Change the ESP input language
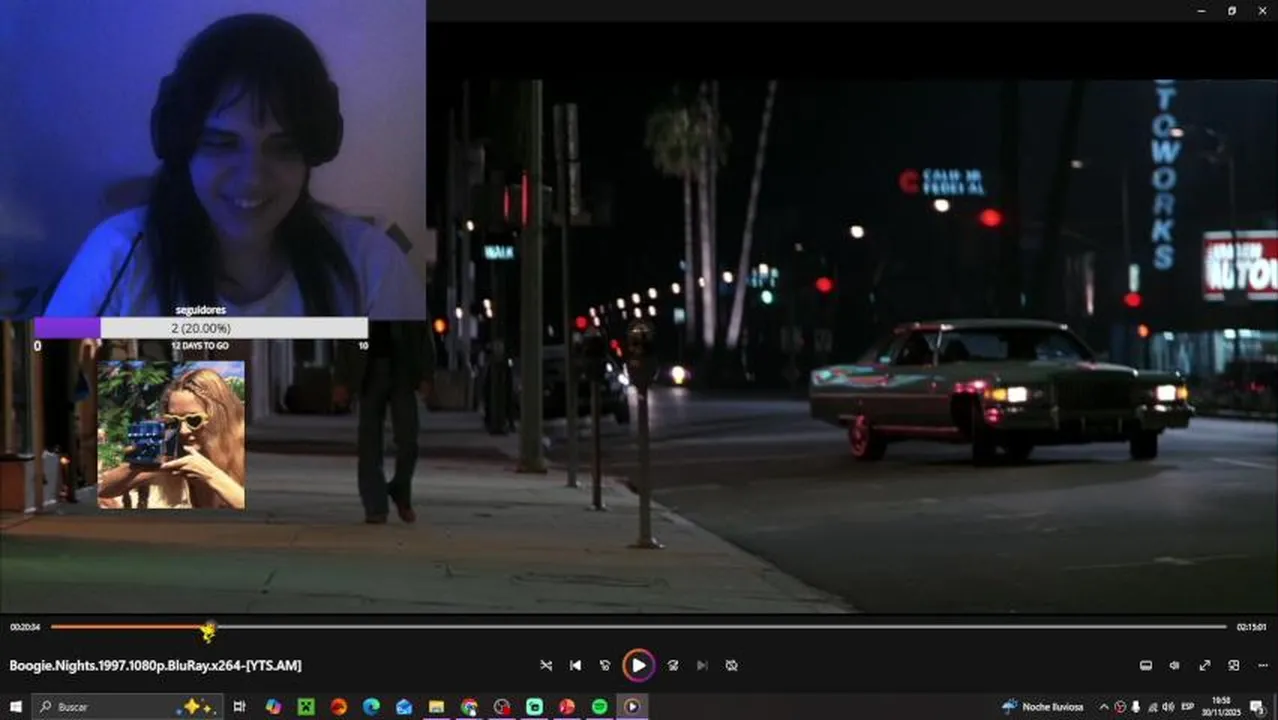The image size is (1278, 720). coord(1188,706)
